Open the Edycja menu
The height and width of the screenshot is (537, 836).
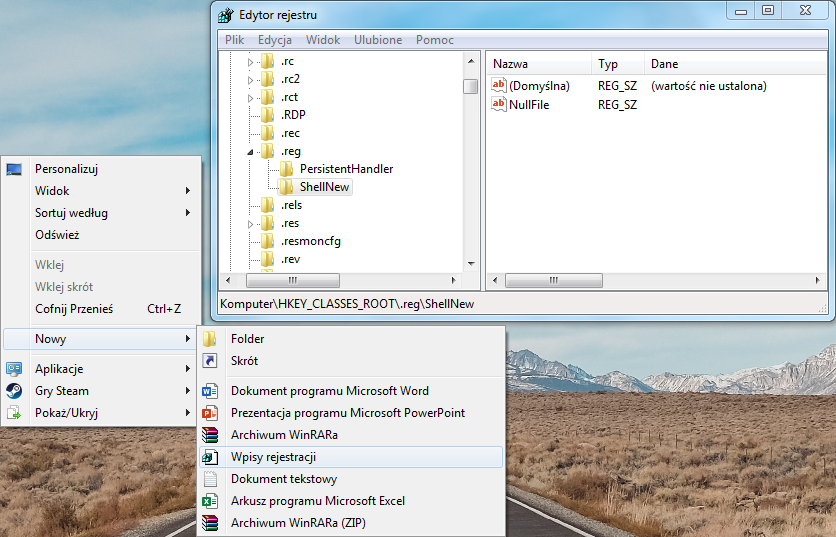[275, 40]
